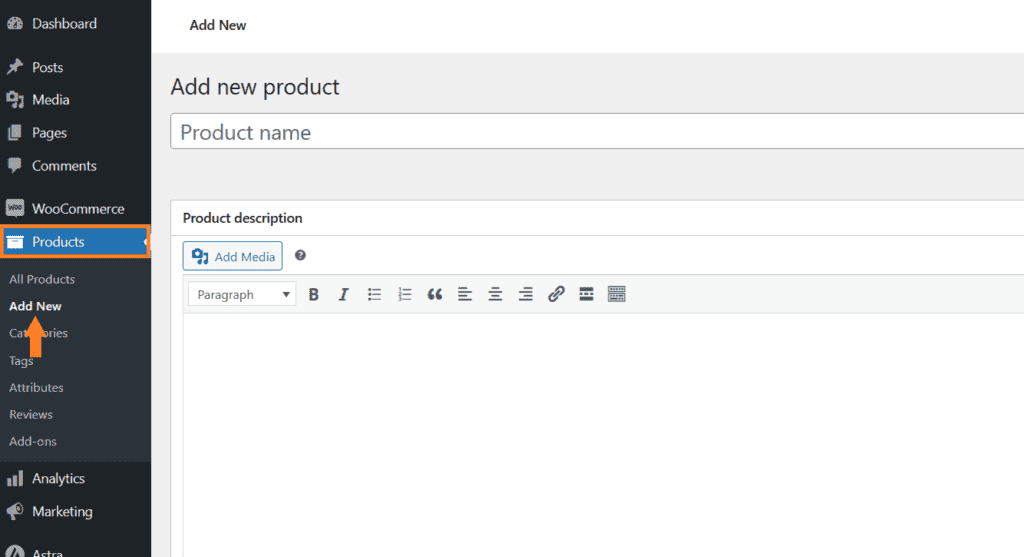
Task: Open the Attributes submenu link
Action: (36, 387)
